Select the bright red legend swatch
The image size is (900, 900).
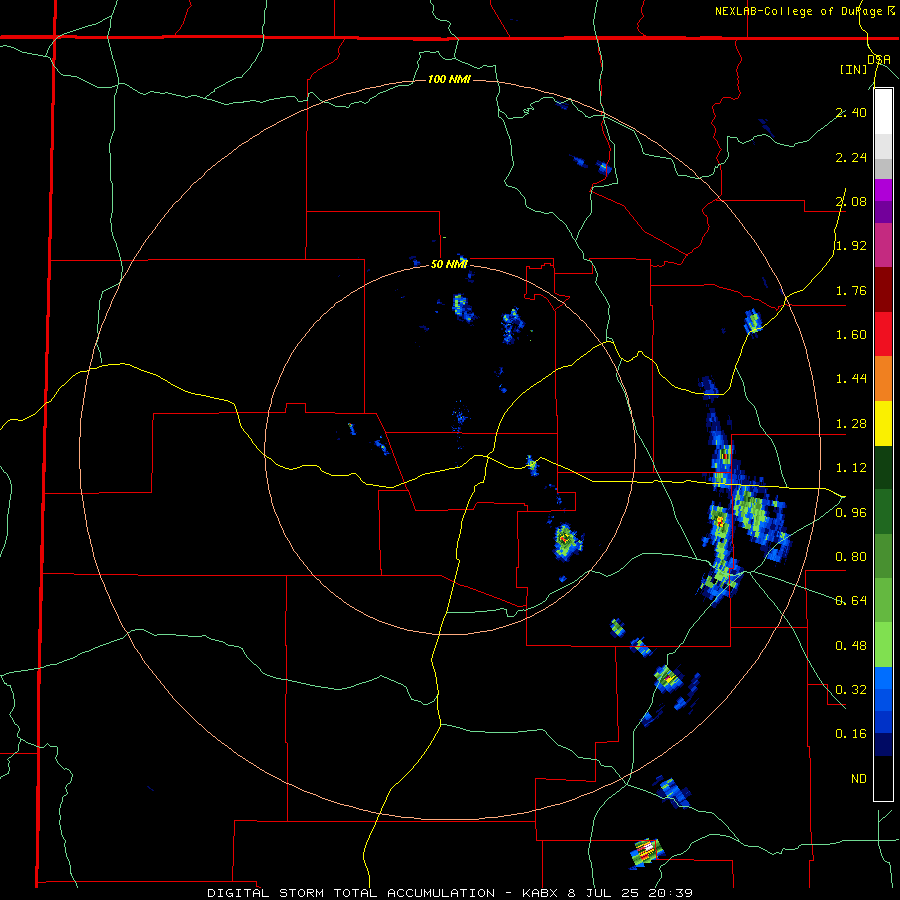point(883,334)
